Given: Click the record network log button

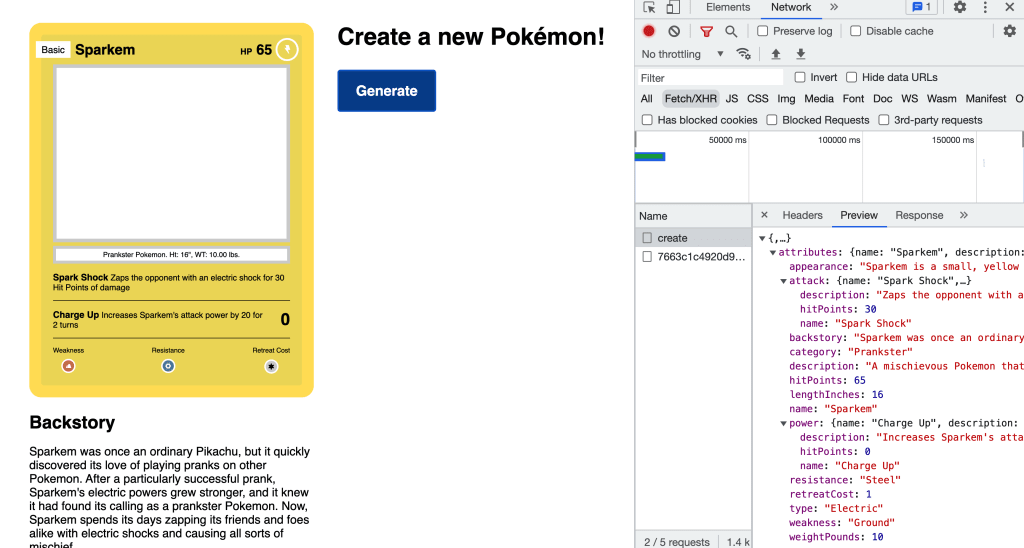Looking at the screenshot, I should (648, 31).
